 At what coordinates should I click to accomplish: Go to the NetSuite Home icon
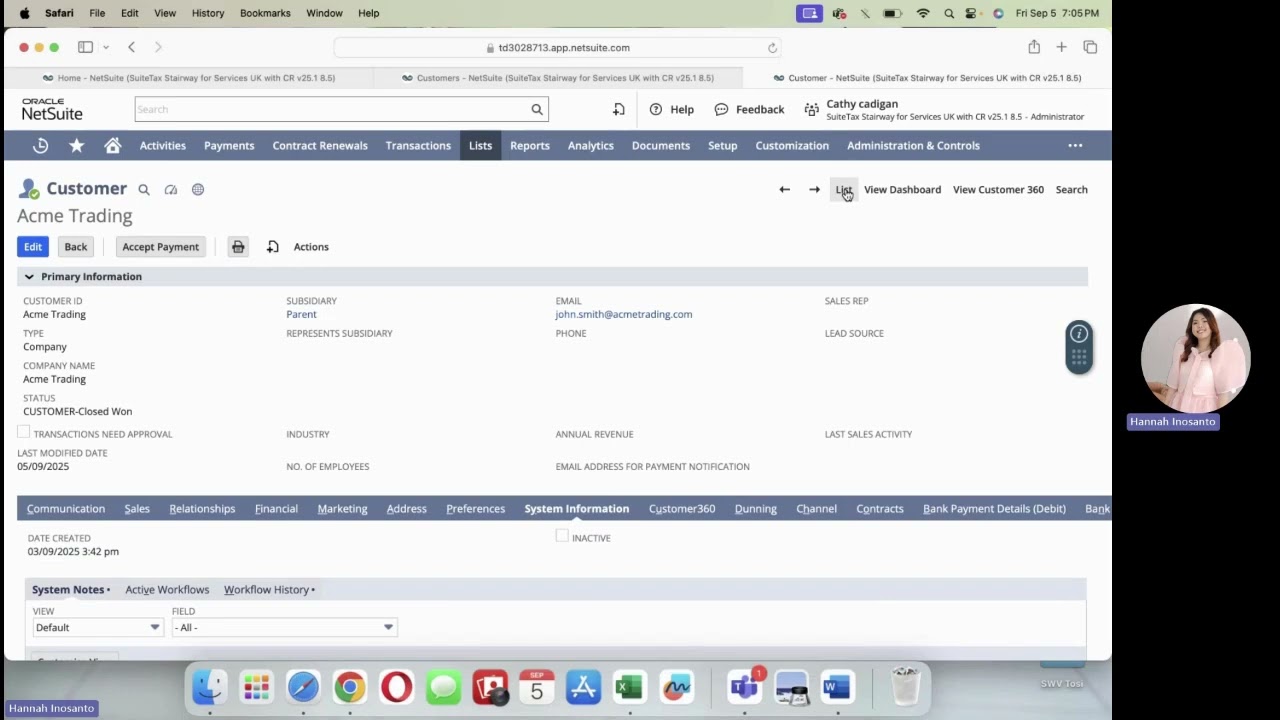click(113, 146)
